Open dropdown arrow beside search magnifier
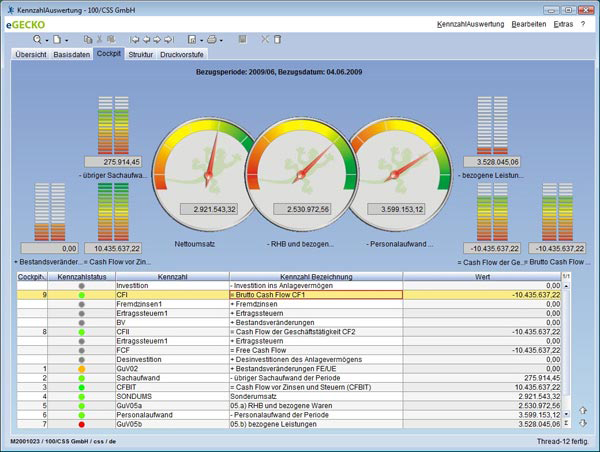This screenshot has width=600, height=452. (x=48, y=39)
